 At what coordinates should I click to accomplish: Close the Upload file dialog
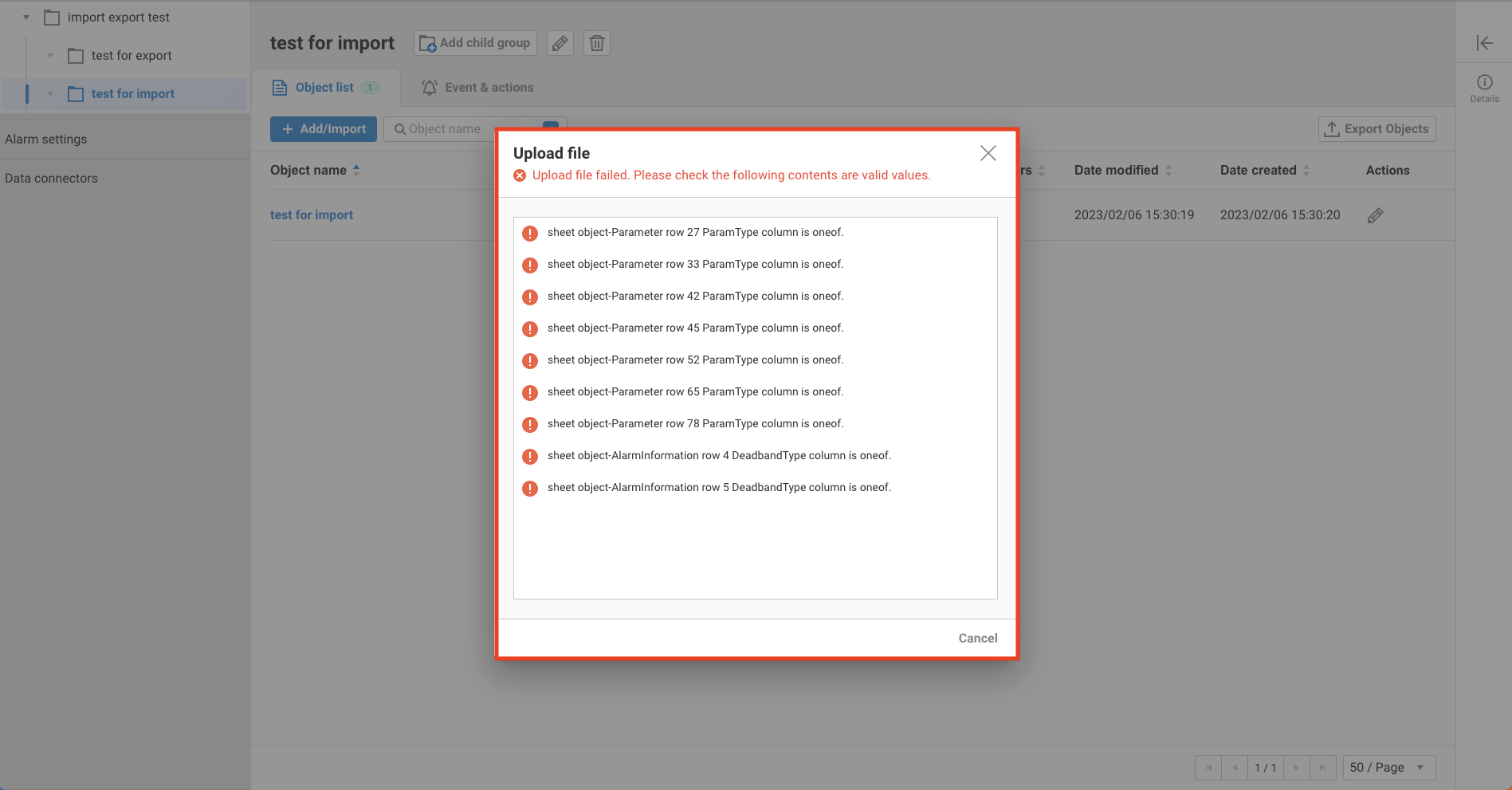coord(988,153)
